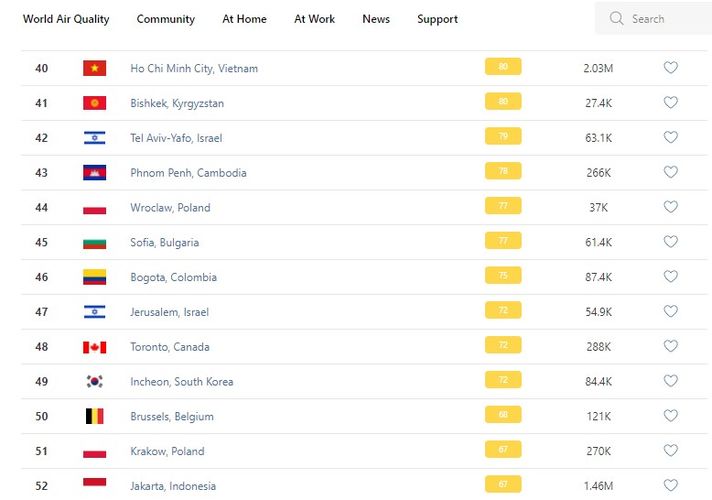The width and height of the screenshot is (712, 500).
Task: Click the Bulgaria flag icon
Action: pyautogui.click(x=95, y=242)
